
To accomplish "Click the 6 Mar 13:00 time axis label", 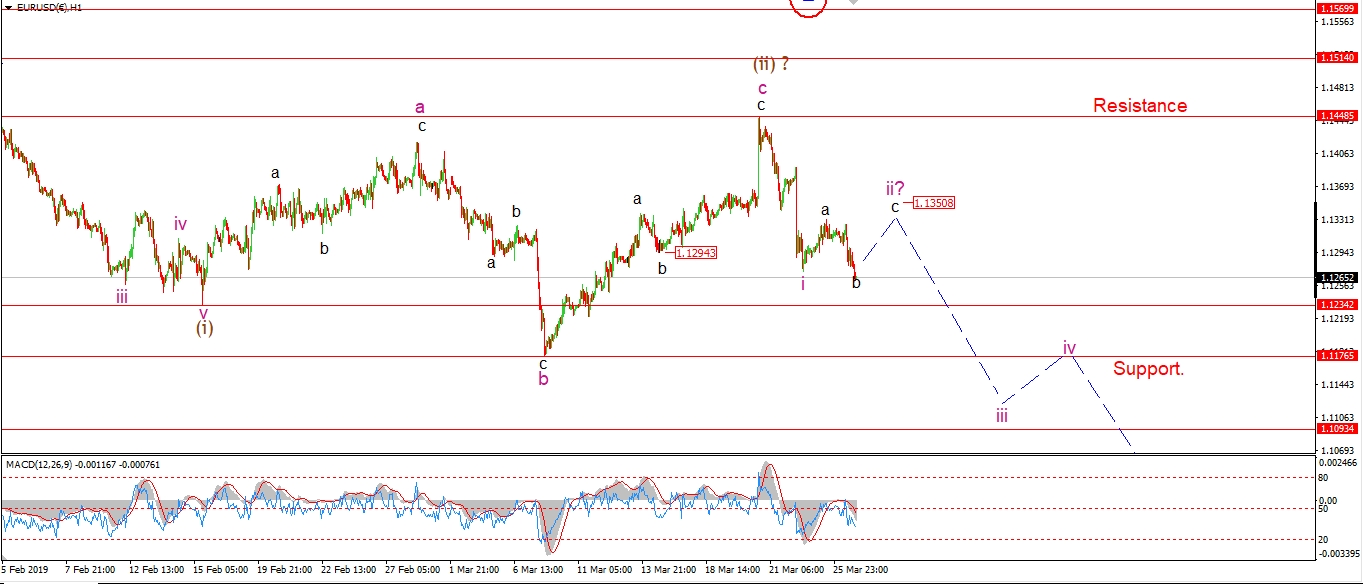I will click(540, 569).
